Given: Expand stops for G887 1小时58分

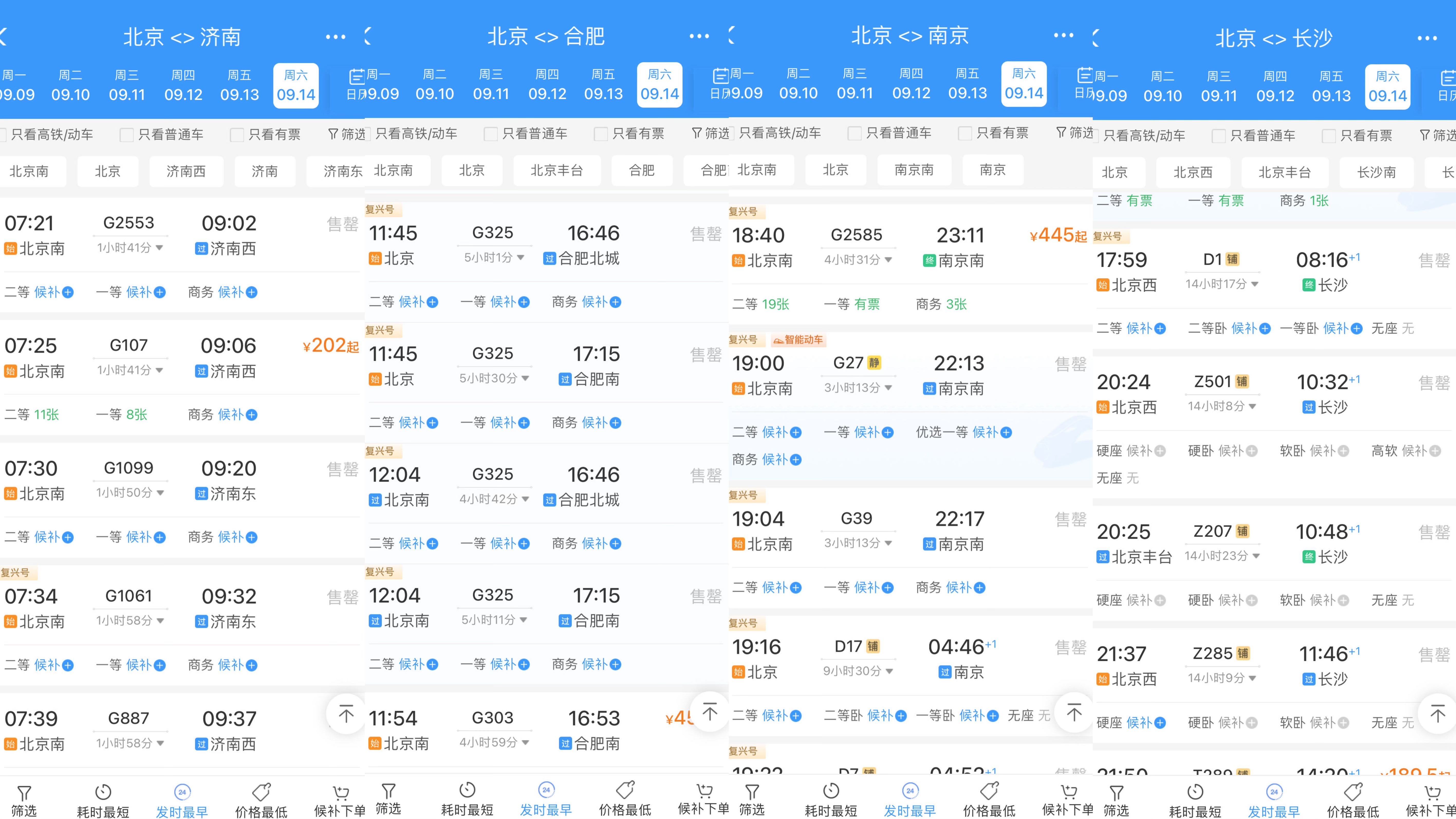Looking at the screenshot, I should pos(130,743).
